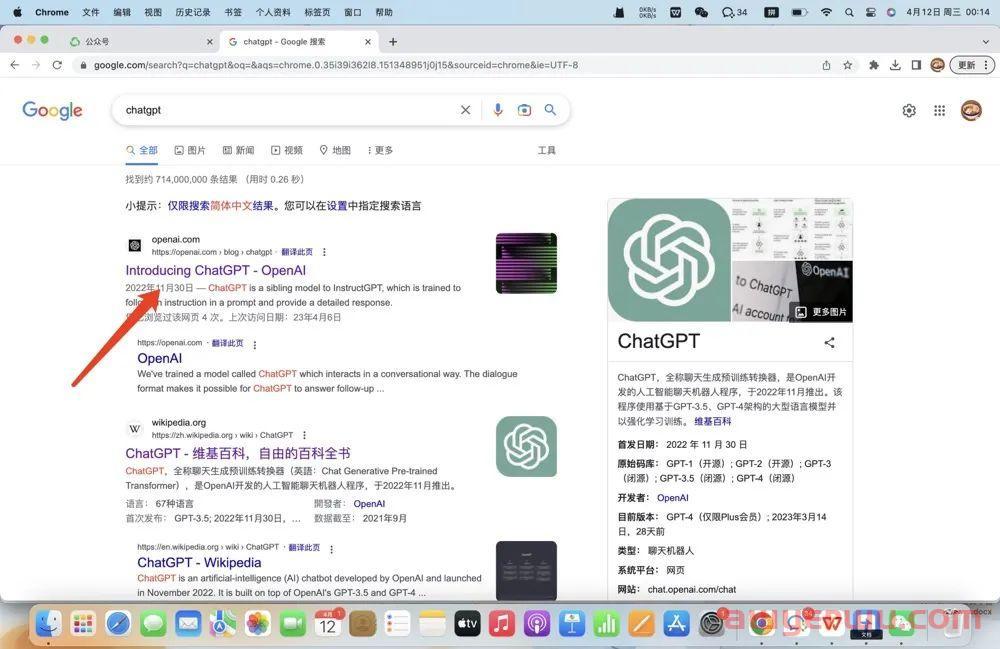Share the ChatGPT knowledge panel

pos(829,342)
